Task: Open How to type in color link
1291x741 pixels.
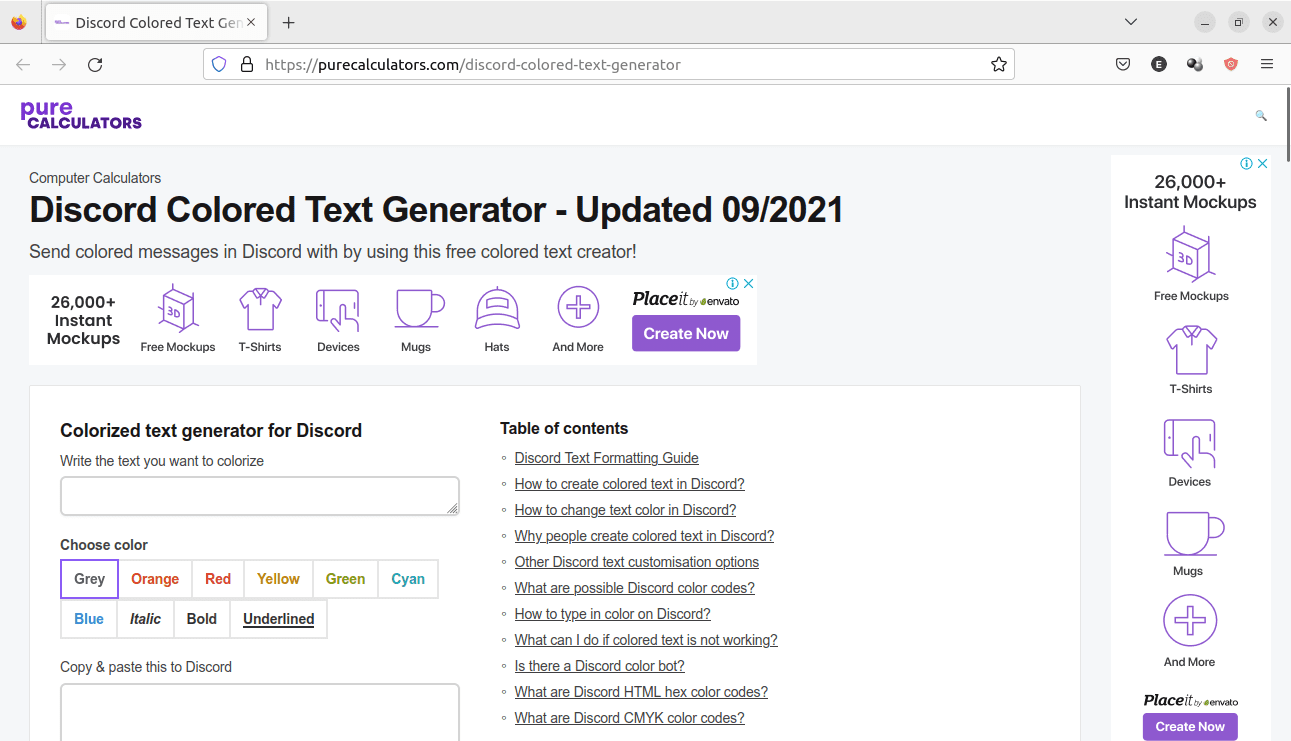Action: point(613,614)
